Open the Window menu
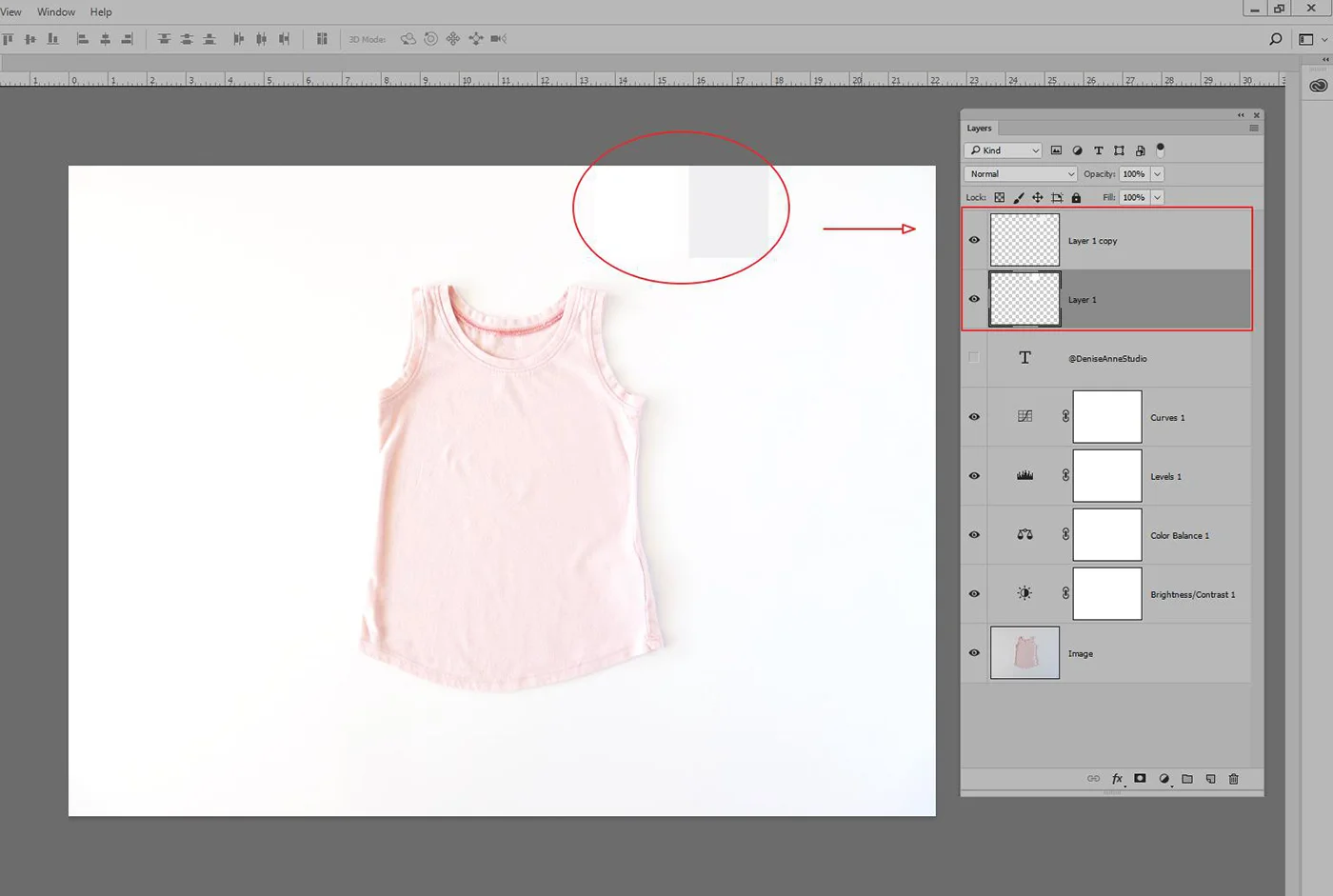The width and height of the screenshot is (1333, 896). pos(56,11)
